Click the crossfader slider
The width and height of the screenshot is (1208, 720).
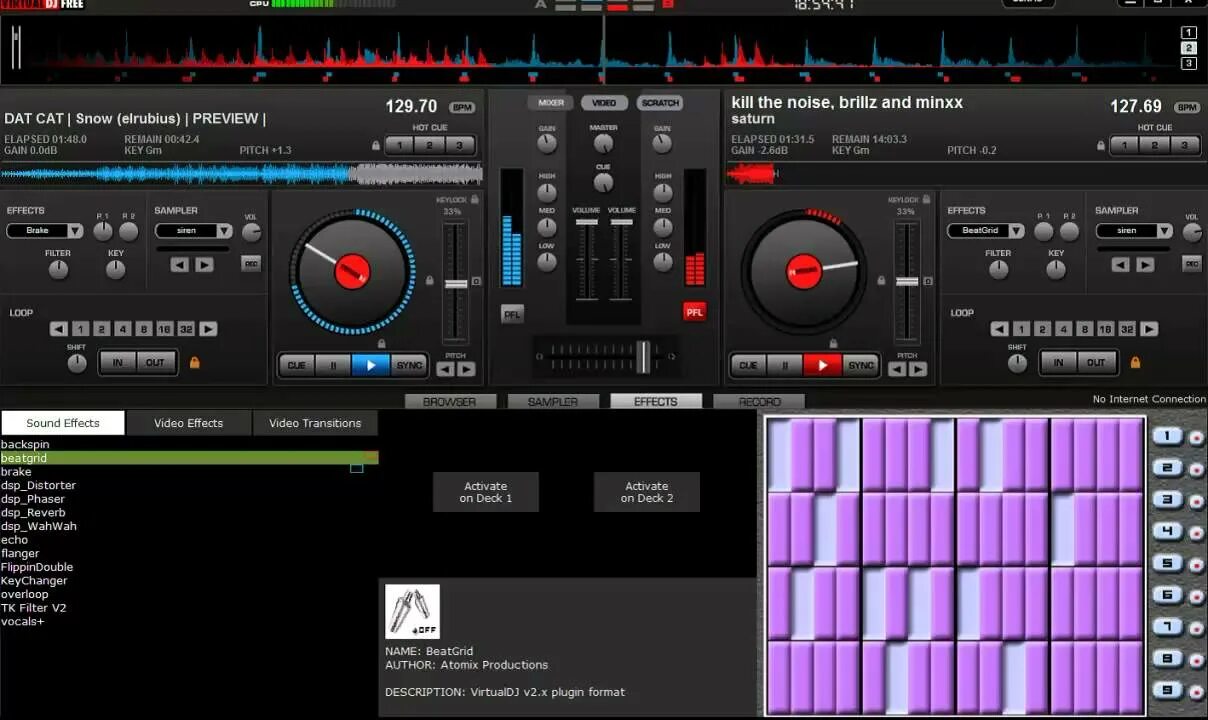pyautogui.click(x=643, y=355)
